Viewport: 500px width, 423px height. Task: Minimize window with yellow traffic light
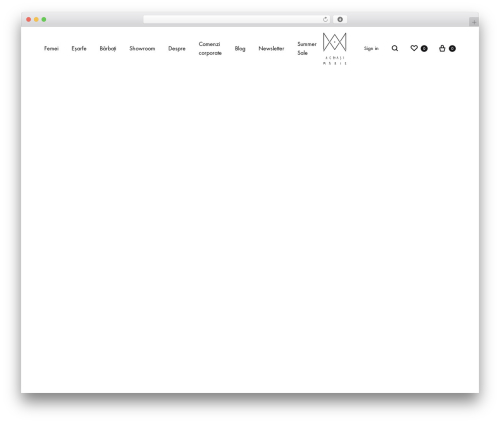tap(36, 19)
